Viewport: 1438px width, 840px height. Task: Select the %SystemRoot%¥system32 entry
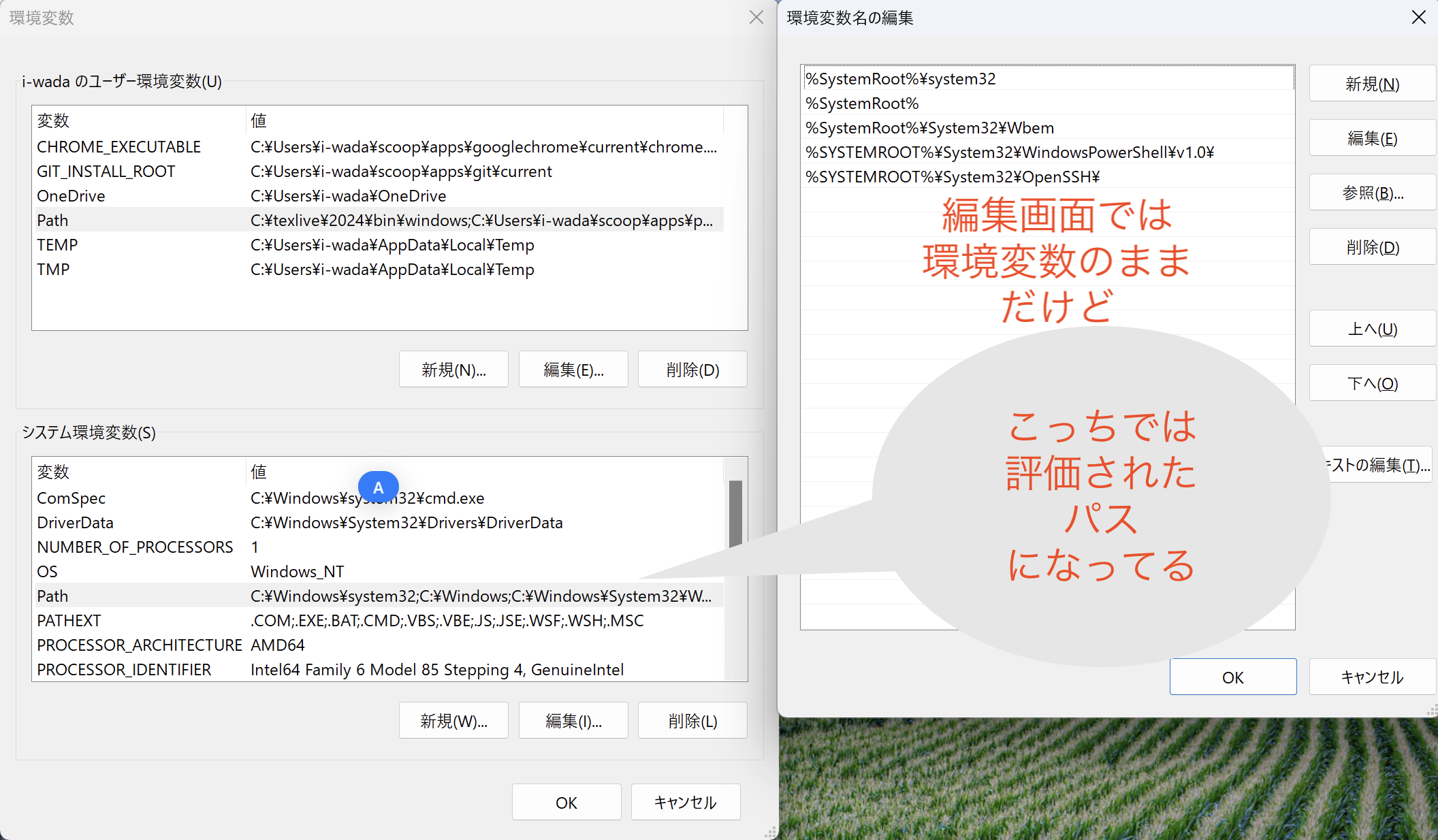pyautogui.click(x=1048, y=78)
